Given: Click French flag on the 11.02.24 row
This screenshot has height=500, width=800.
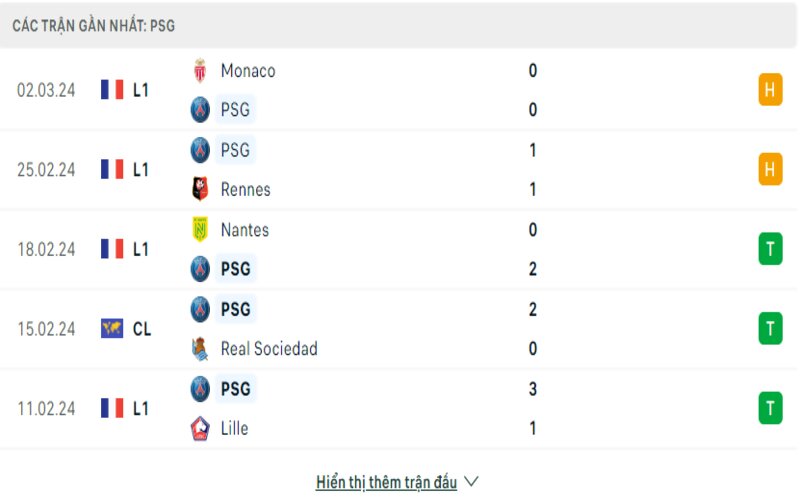Looking at the screenshot, I should click(112, 408).
